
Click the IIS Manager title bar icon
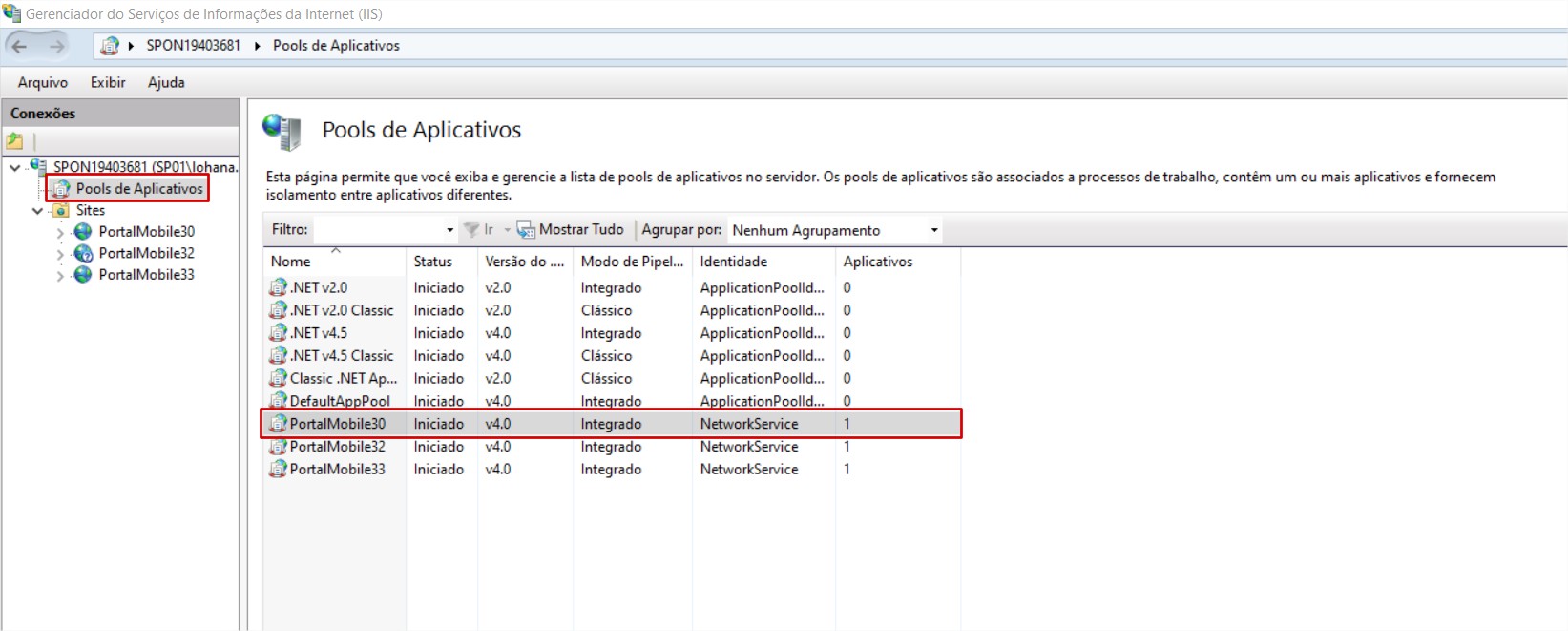coord(11,13)
